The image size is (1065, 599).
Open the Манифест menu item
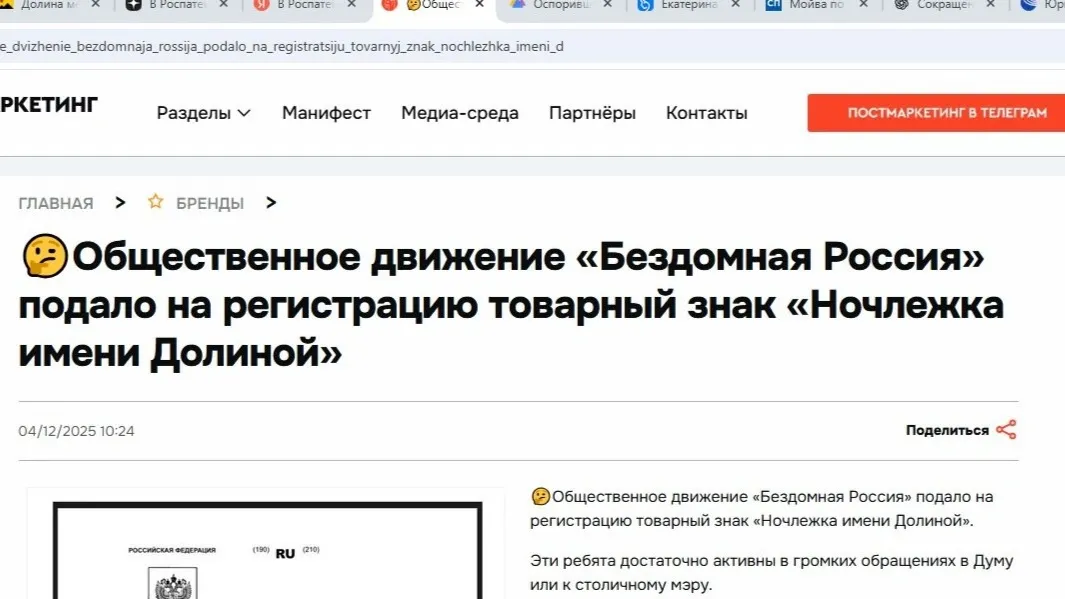point(327,113)
